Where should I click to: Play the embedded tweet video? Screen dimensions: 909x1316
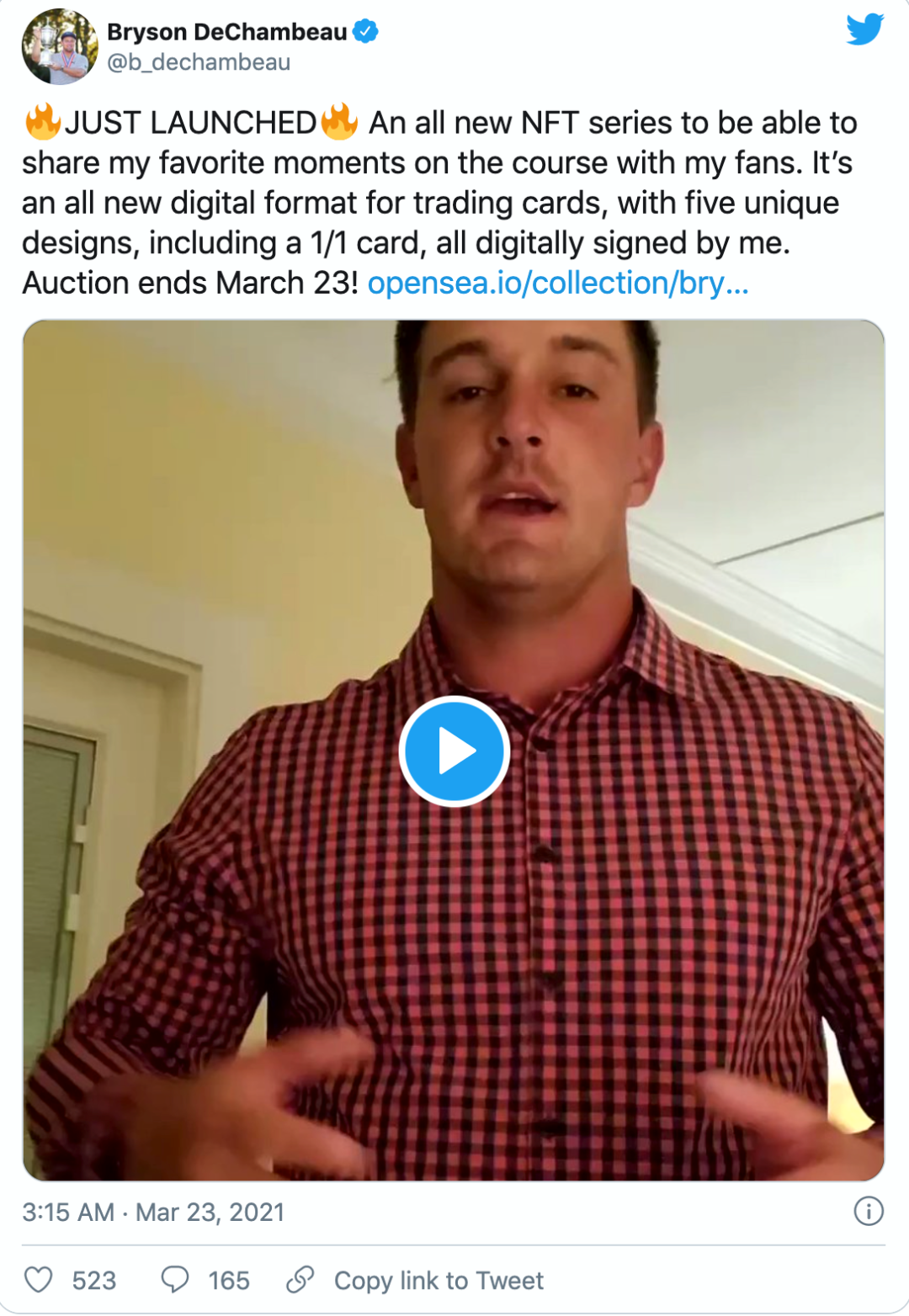click(454, 751)
